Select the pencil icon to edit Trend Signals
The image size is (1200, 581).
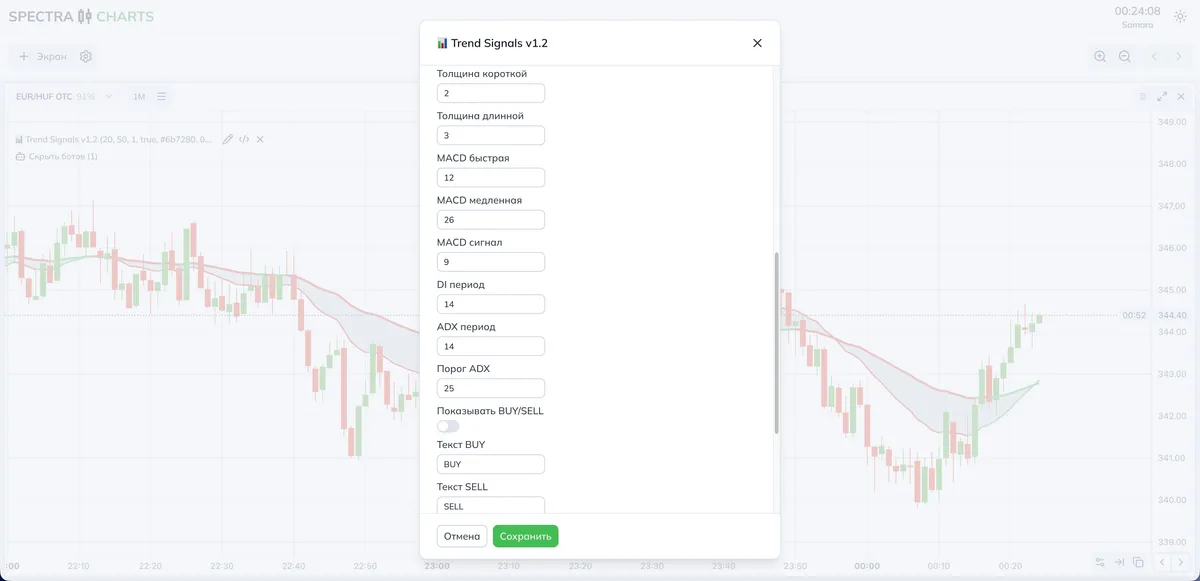228,140
